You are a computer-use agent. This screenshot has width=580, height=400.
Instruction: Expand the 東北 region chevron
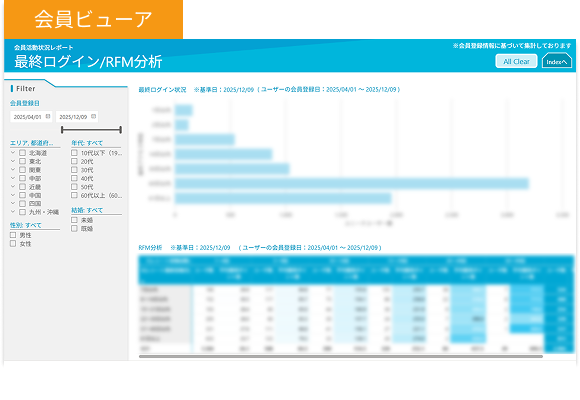(x=13, y=161)
